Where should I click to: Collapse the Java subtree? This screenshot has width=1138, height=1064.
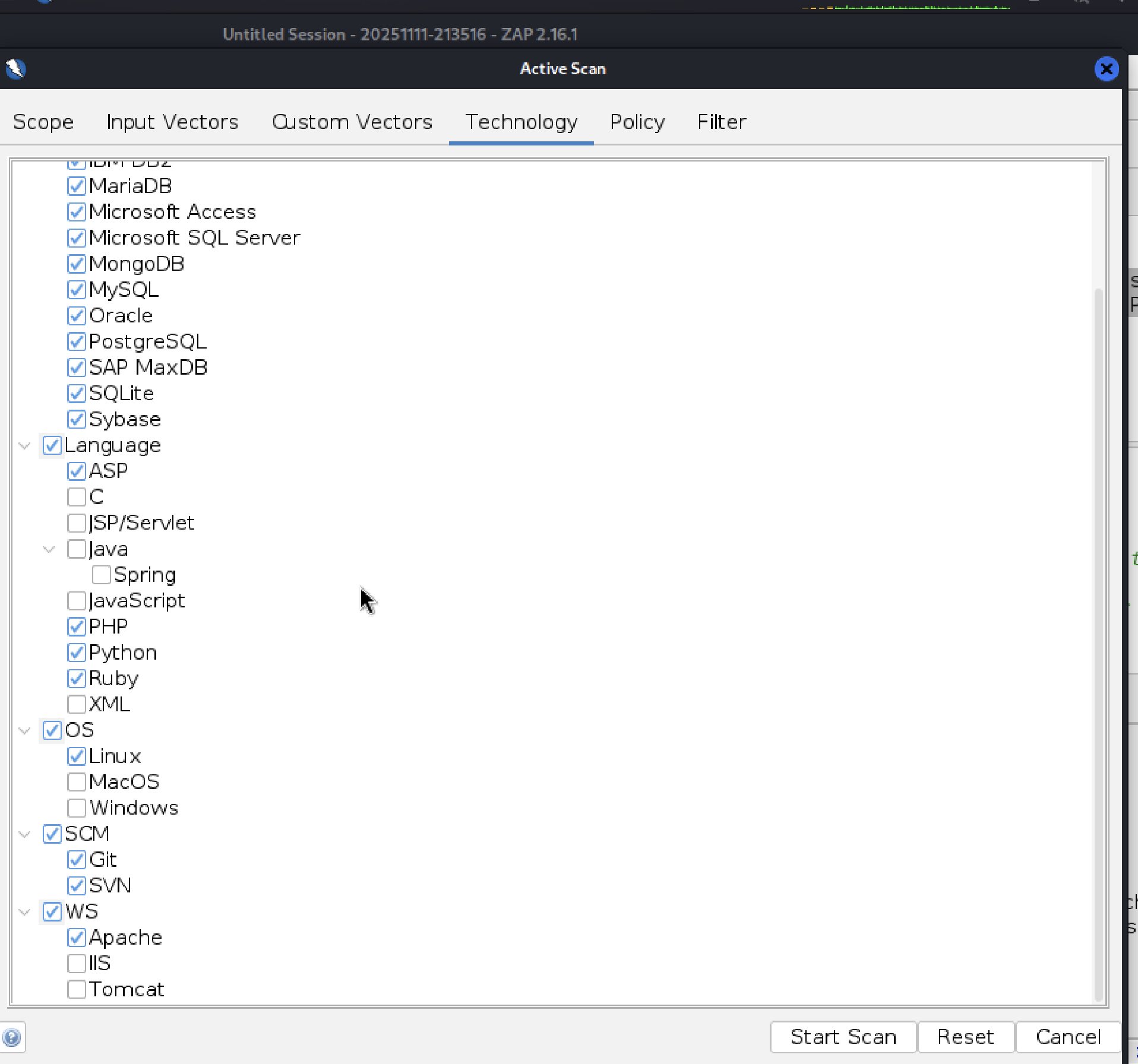[49, 549]
